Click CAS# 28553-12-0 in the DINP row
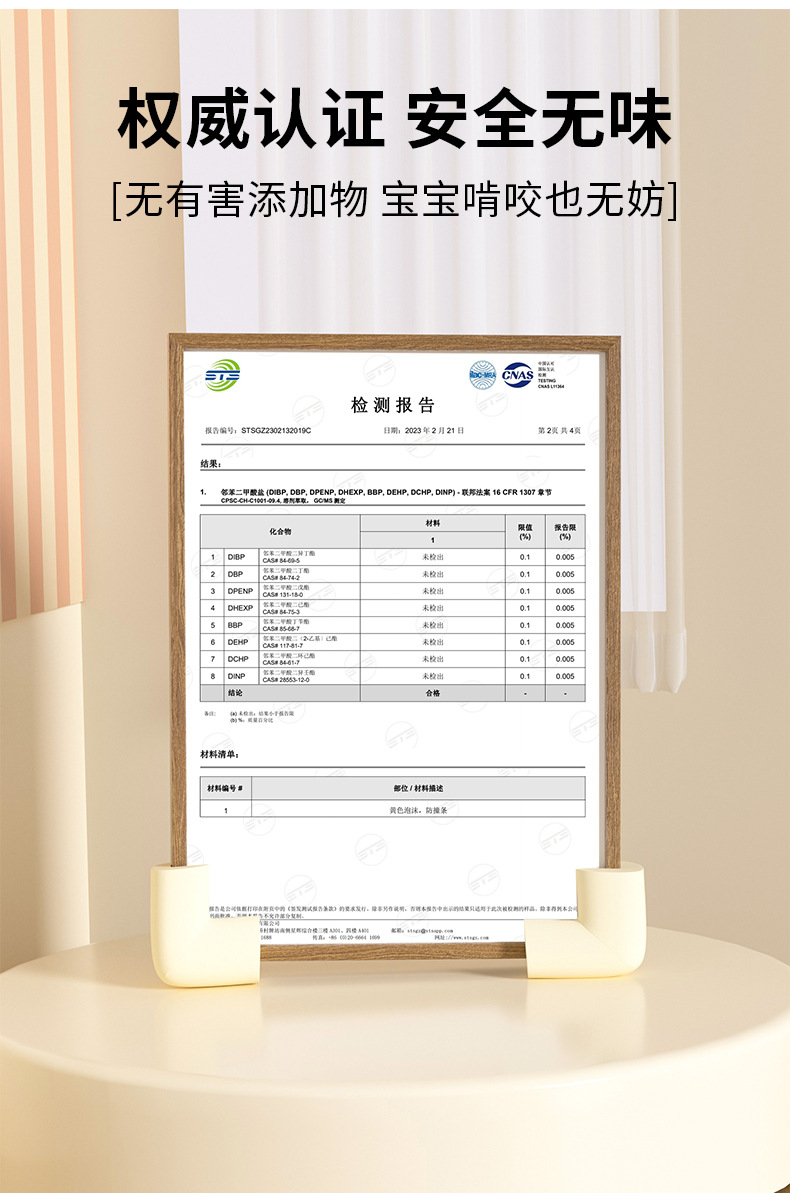This screenshot has width=790, height=1193. click(x=285, y=679)
